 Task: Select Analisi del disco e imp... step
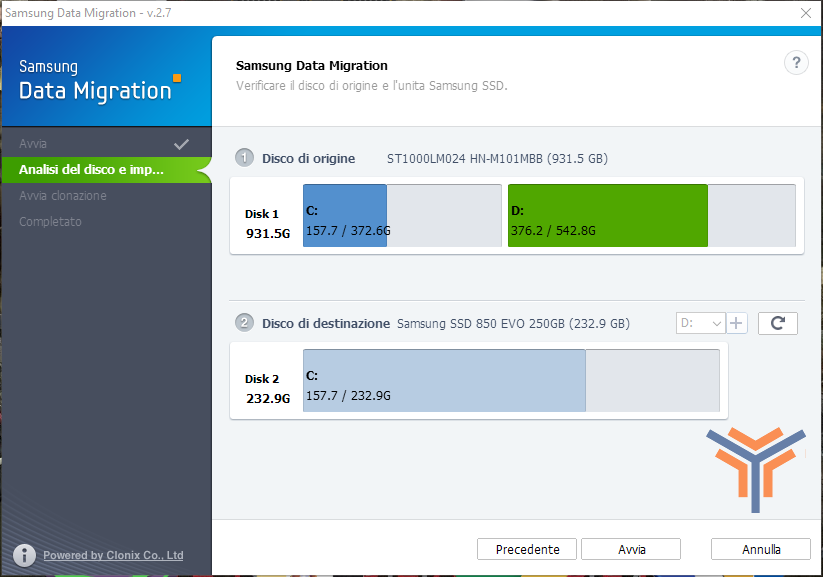106,170
